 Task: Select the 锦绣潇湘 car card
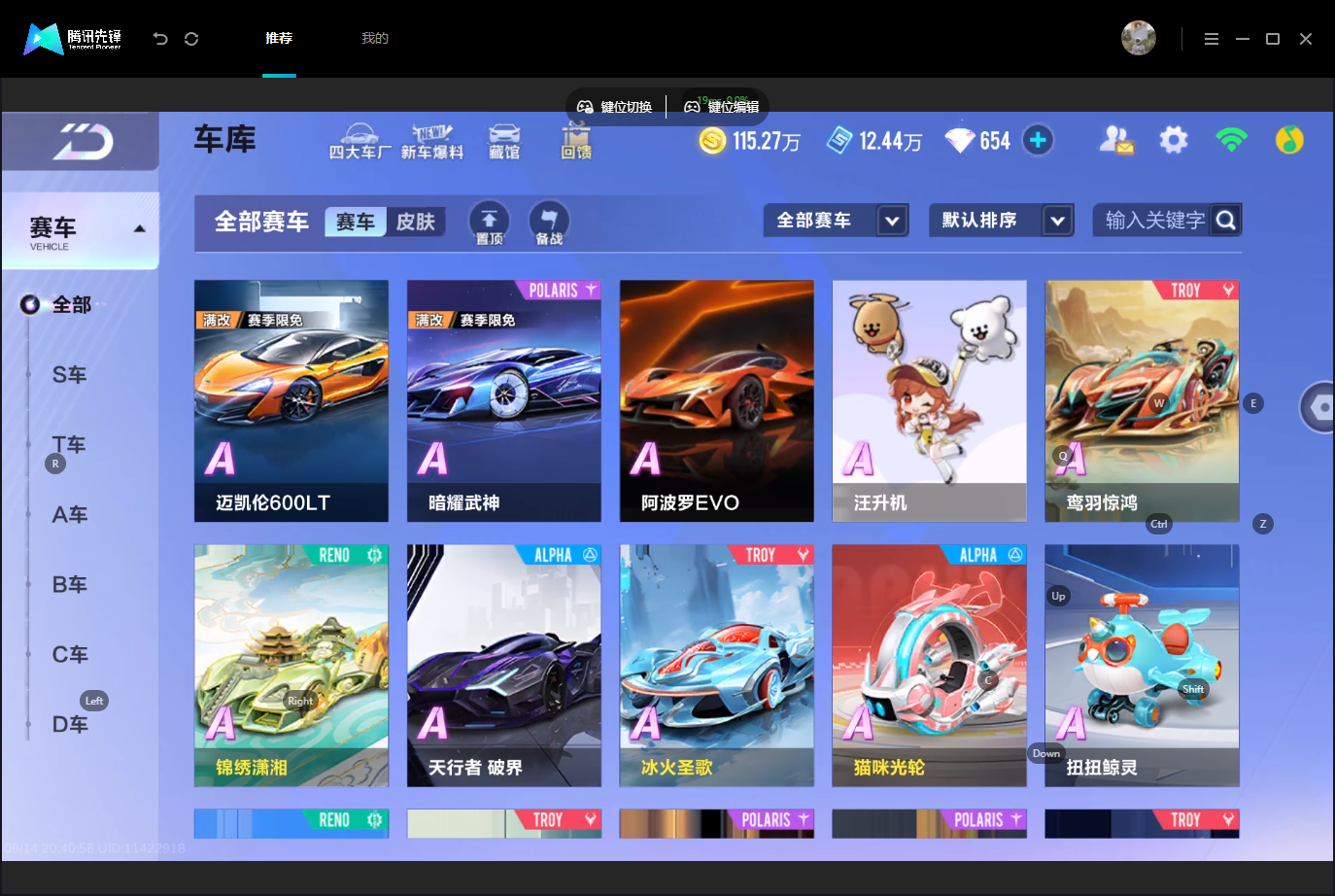pyautogui.click(x=291, y=666)
